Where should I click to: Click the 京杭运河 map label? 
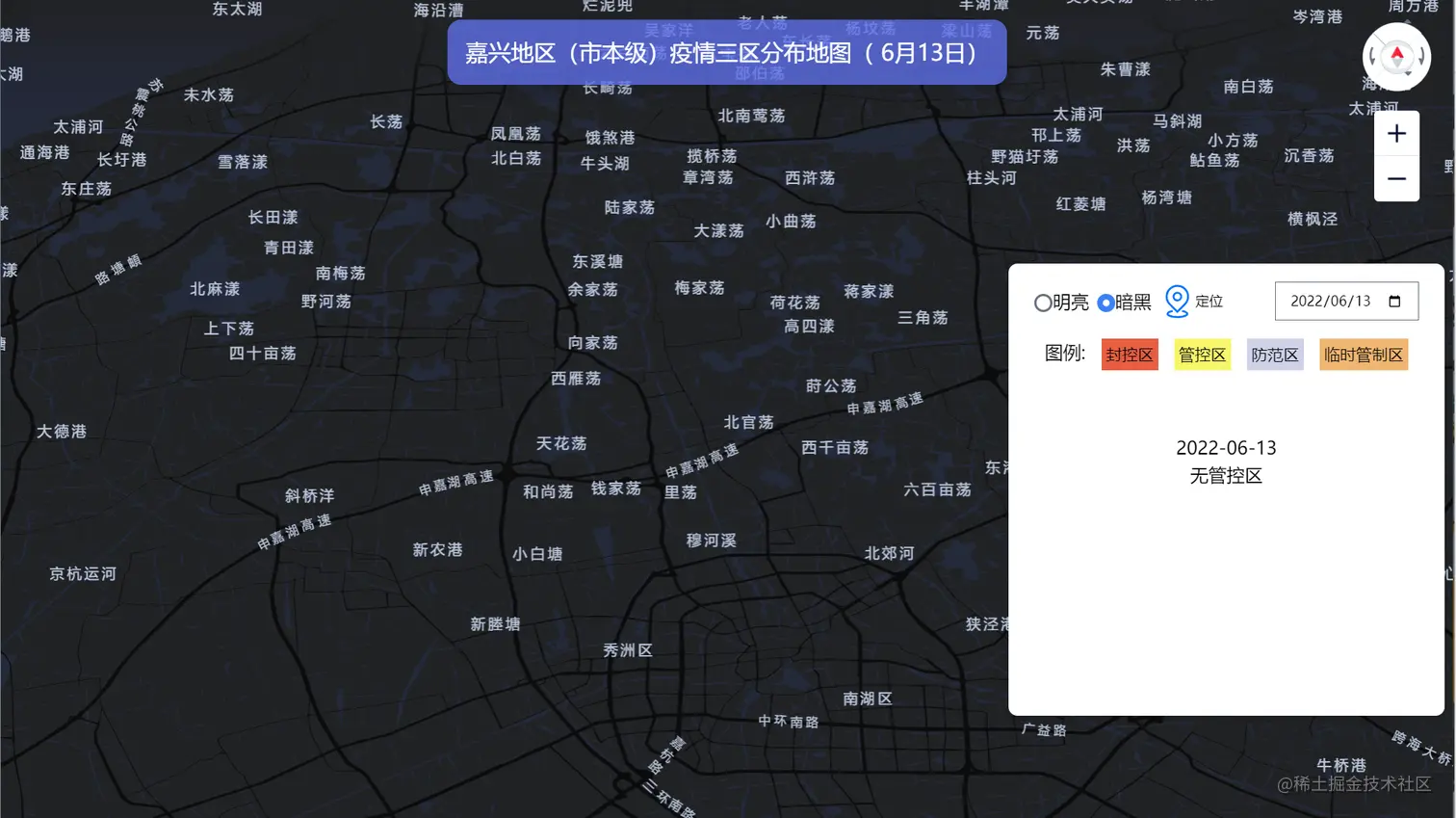tap(83, 574)
